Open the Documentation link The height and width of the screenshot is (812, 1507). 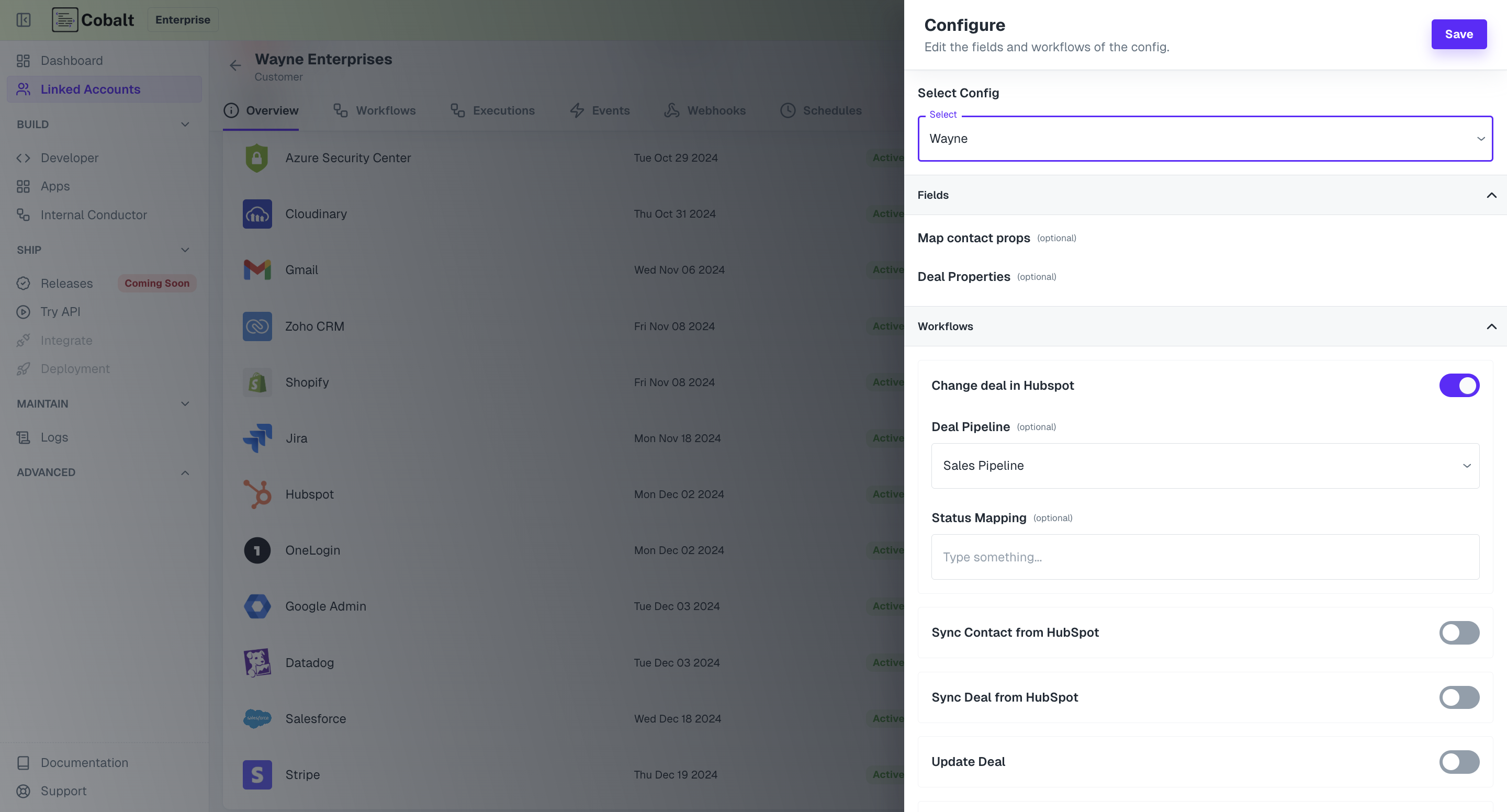[x=84, y=762]
